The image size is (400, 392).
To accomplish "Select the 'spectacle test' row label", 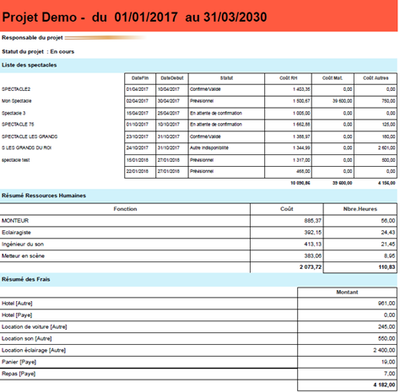I will (x=16, y=160).
